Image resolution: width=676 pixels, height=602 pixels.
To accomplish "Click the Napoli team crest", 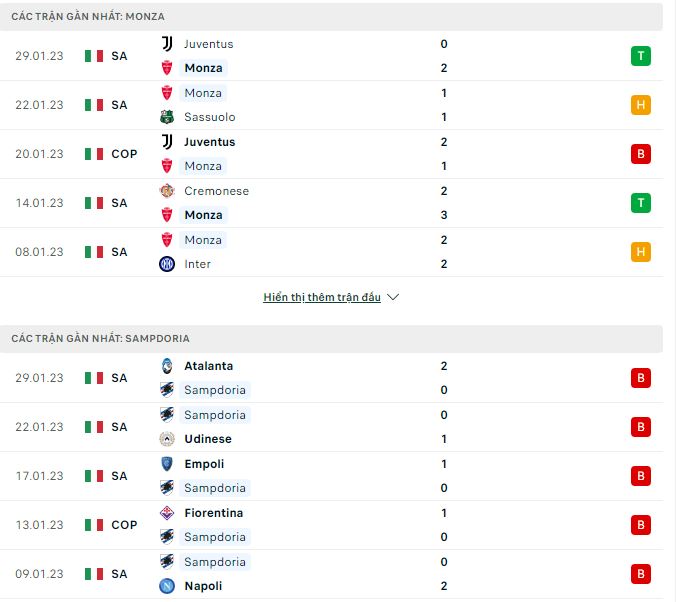I will point(167,586).
